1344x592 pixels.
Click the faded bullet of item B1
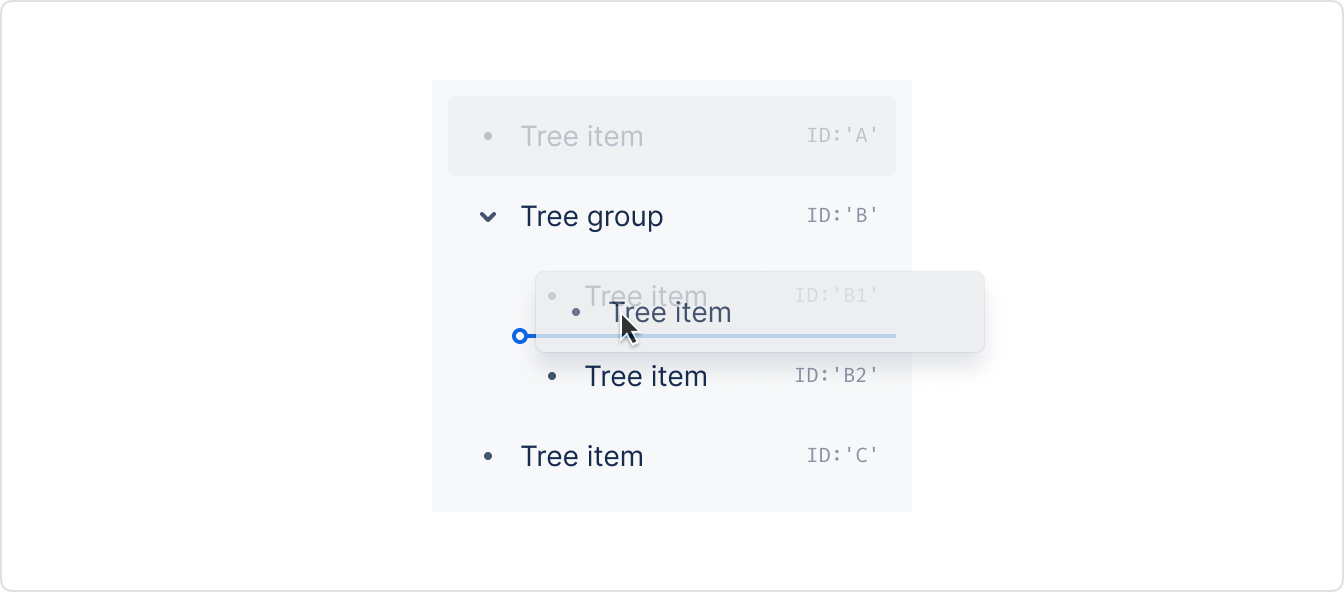coord(552,296)
